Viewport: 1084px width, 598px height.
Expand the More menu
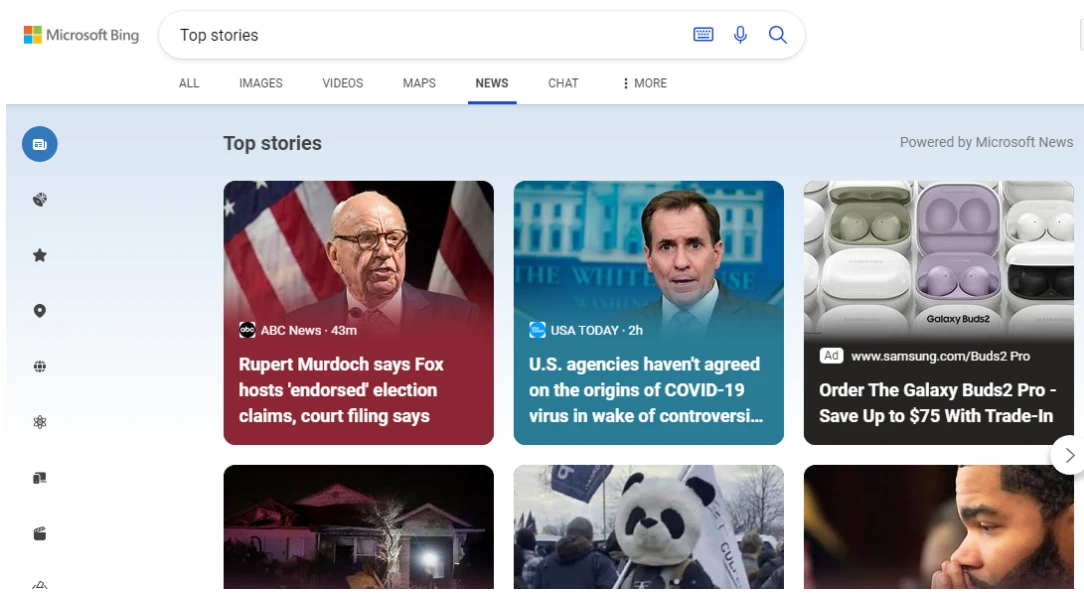(644, 83)
